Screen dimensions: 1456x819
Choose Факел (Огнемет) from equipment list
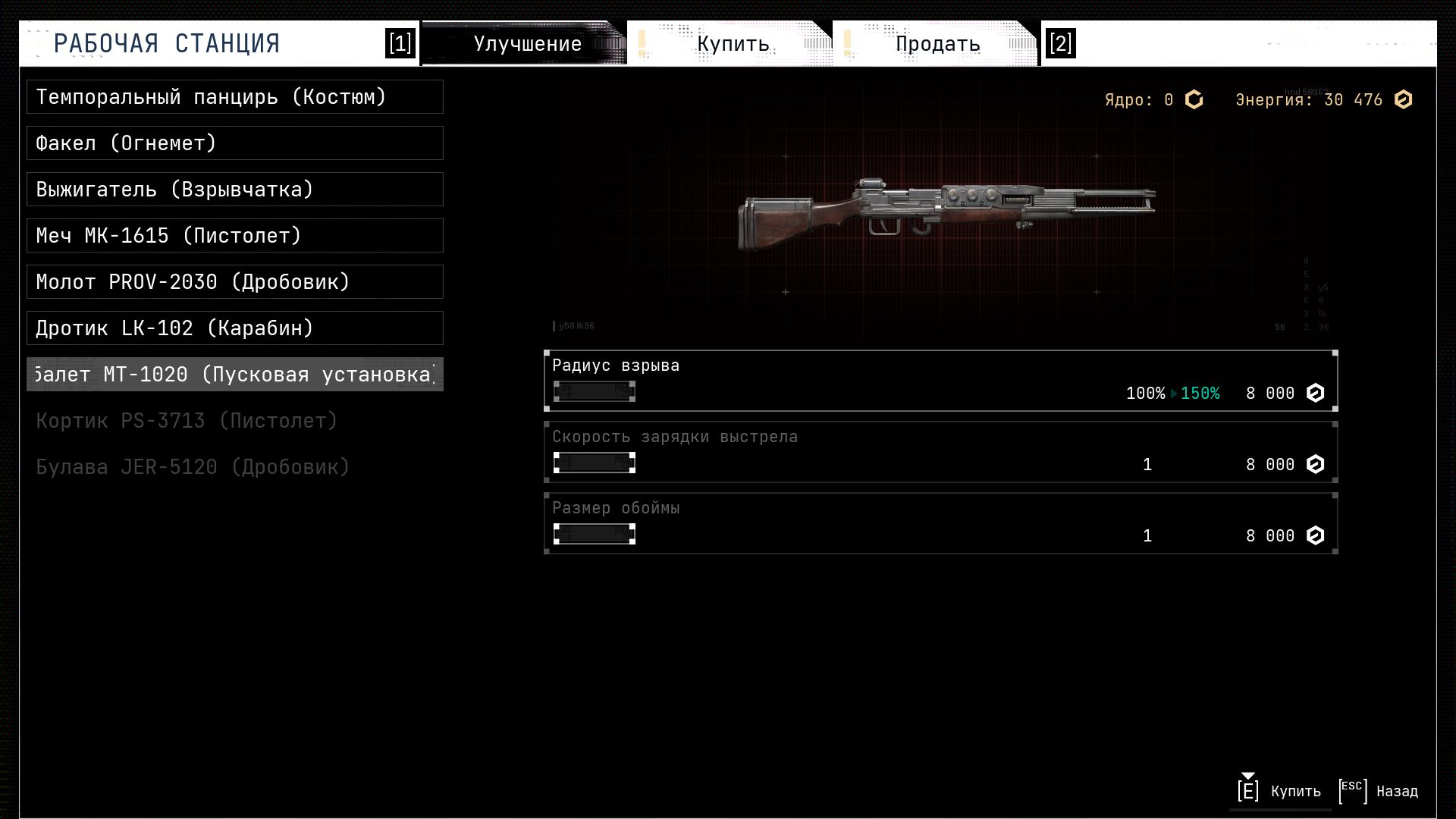235,143
